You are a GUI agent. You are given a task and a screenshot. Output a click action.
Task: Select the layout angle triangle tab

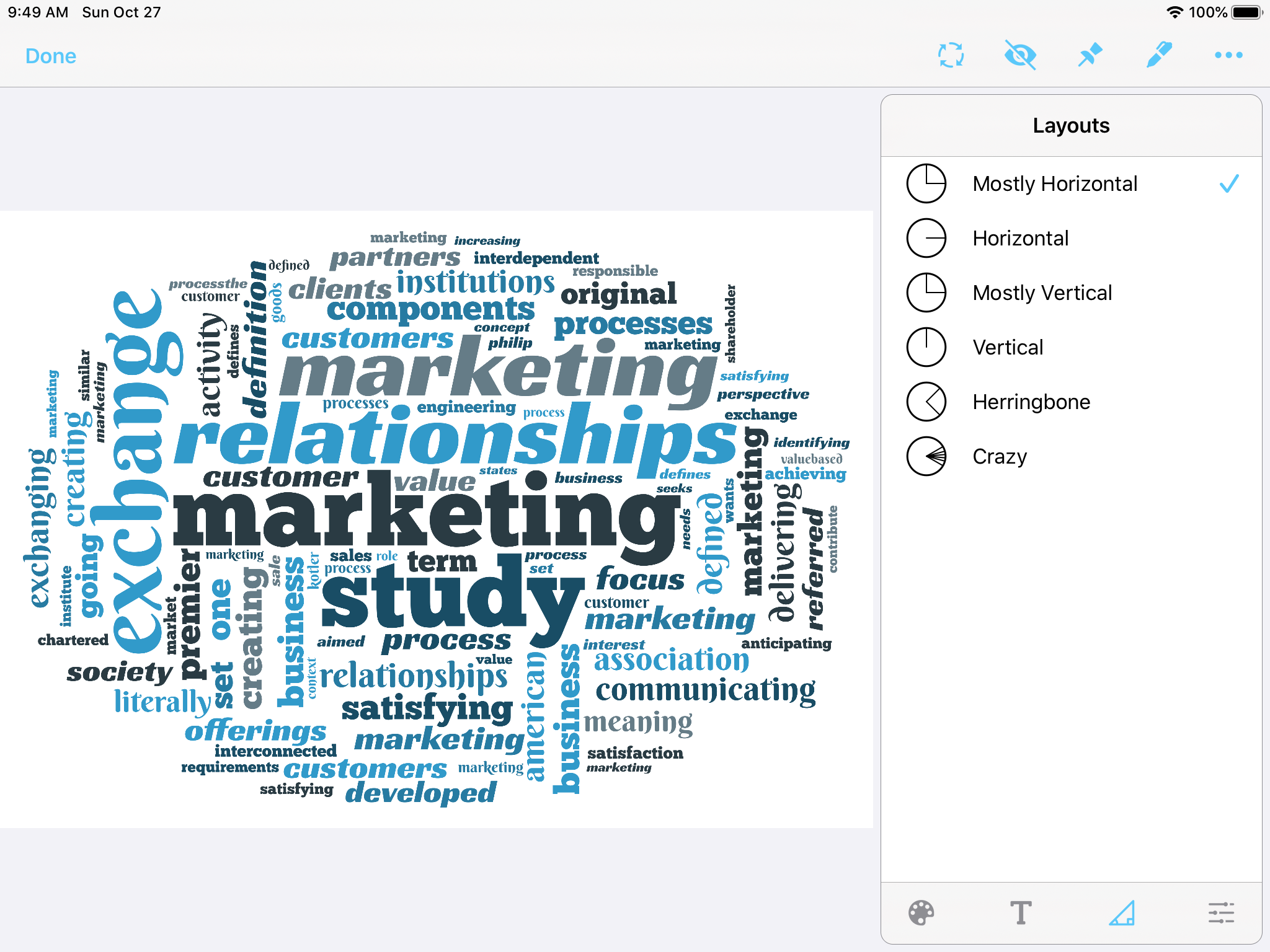pos(1122,913)
